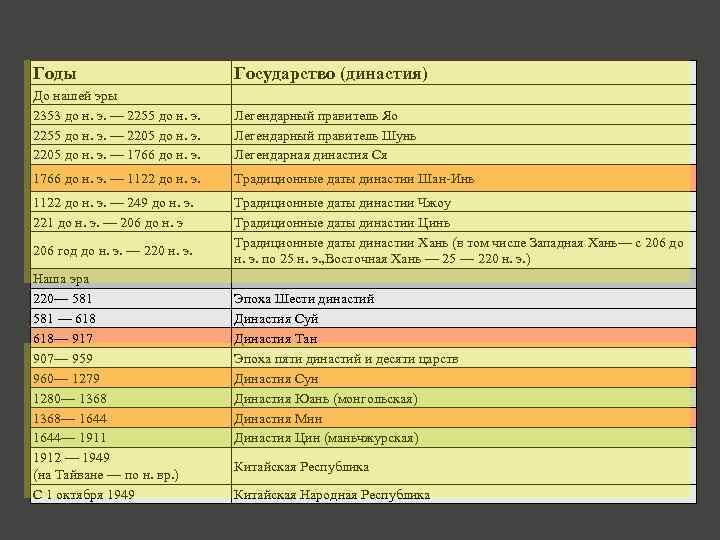Viewport: 720px width, 540px height.
Task: Click the '220— 581' years cell
Action: [x=131, y=298]
